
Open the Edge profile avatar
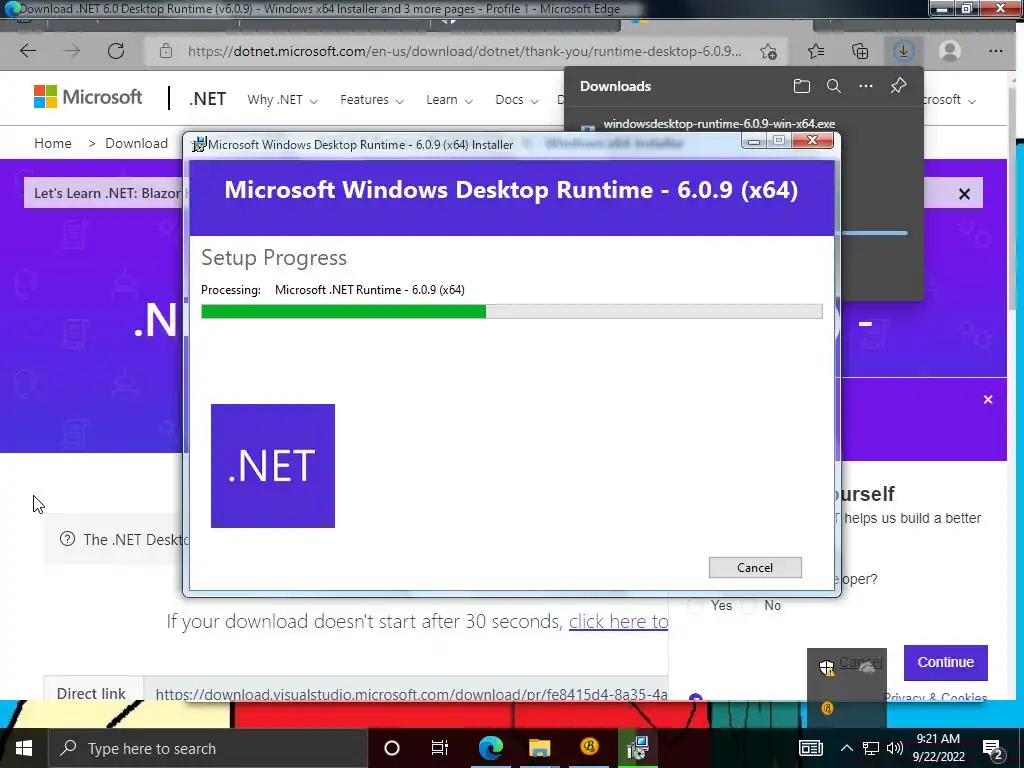pyautogui.click(x=950, y=51)
